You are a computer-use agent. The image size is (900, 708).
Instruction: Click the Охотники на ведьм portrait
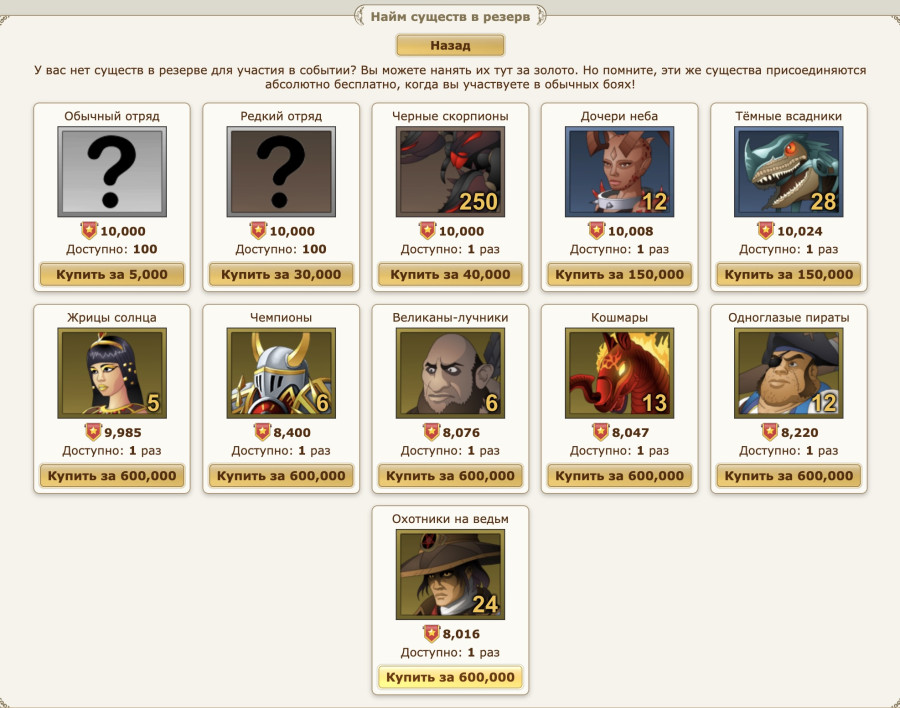450,575
